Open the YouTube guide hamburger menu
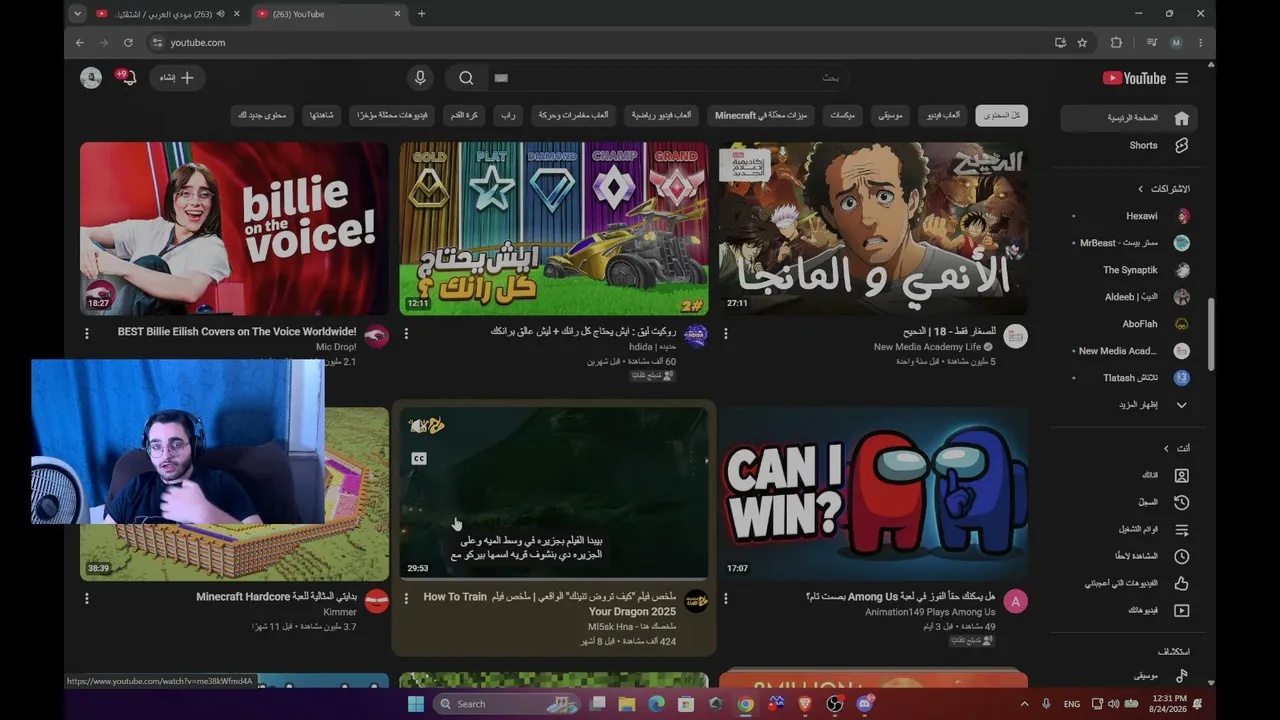Image resolution: width=1280 pixels, height=720 pixels. 1181,78
